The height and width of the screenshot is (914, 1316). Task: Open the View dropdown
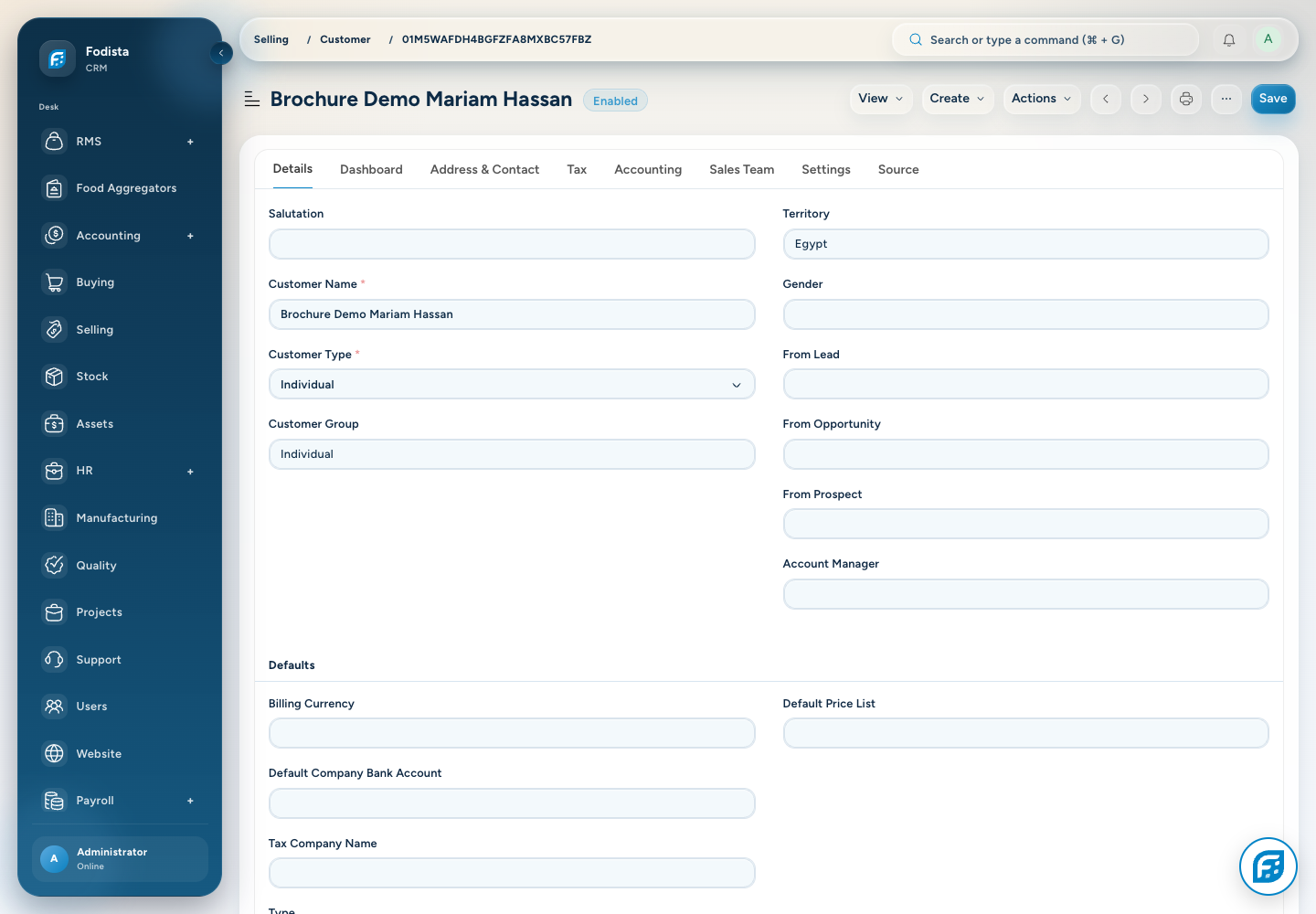881,99
